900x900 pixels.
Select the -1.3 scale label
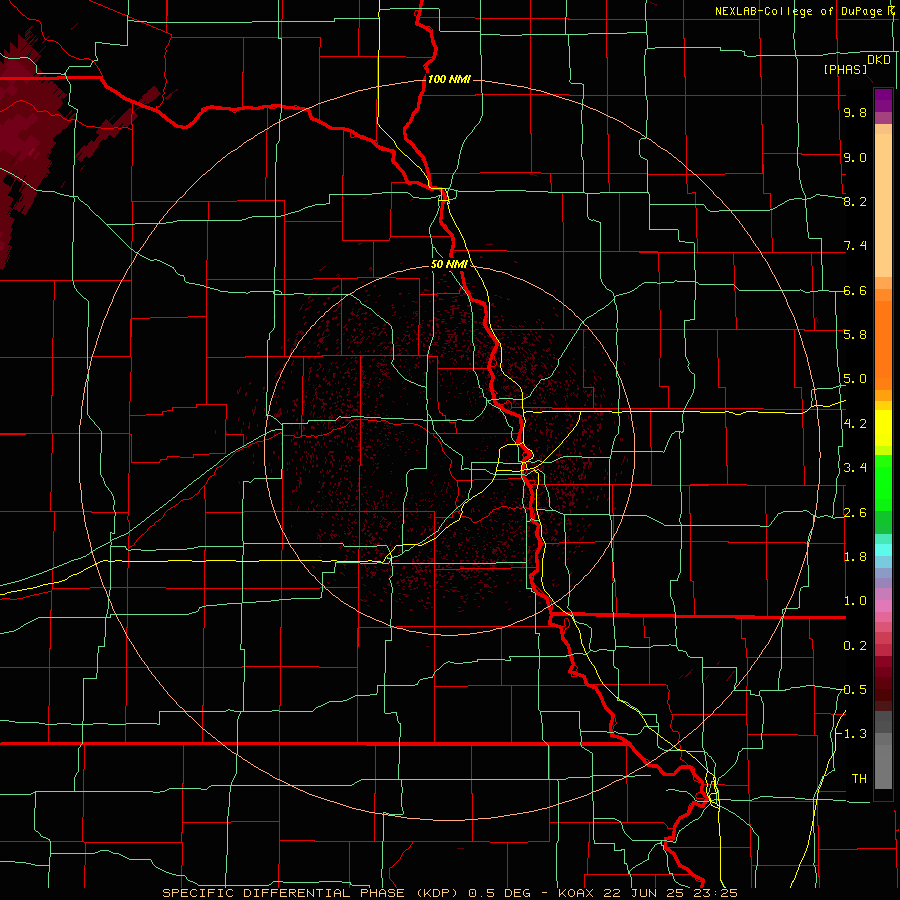[852, 734]
